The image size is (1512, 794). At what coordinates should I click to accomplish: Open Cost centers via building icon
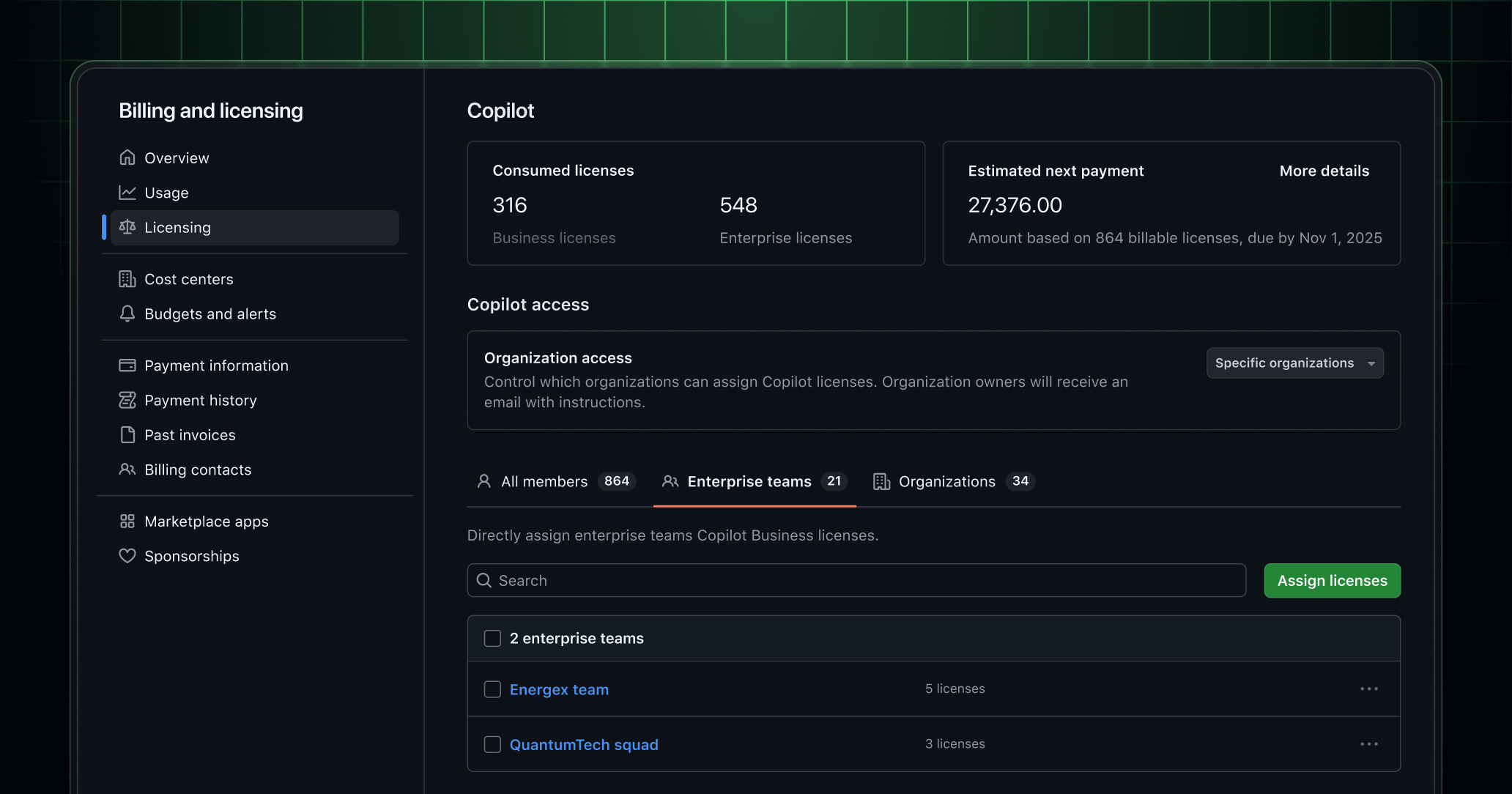point(127,278)
